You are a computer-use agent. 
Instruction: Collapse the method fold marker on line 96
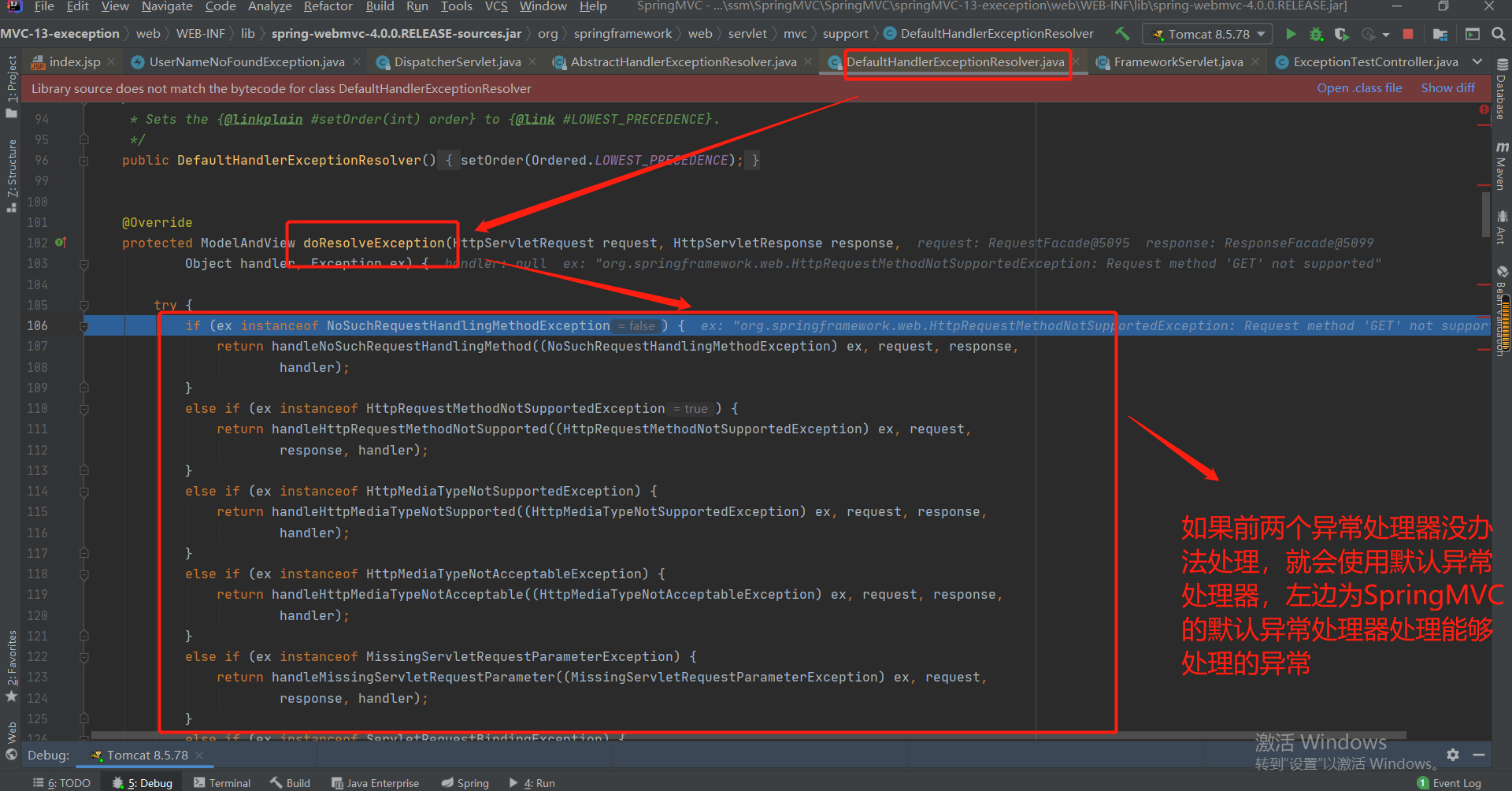83,160
